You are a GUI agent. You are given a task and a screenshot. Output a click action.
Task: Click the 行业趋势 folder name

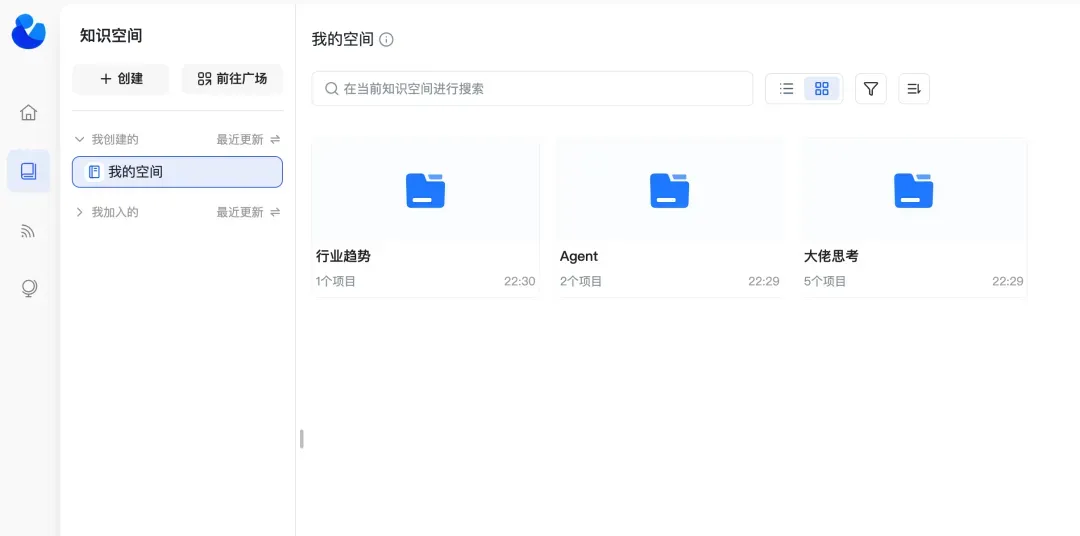(343, 256)
